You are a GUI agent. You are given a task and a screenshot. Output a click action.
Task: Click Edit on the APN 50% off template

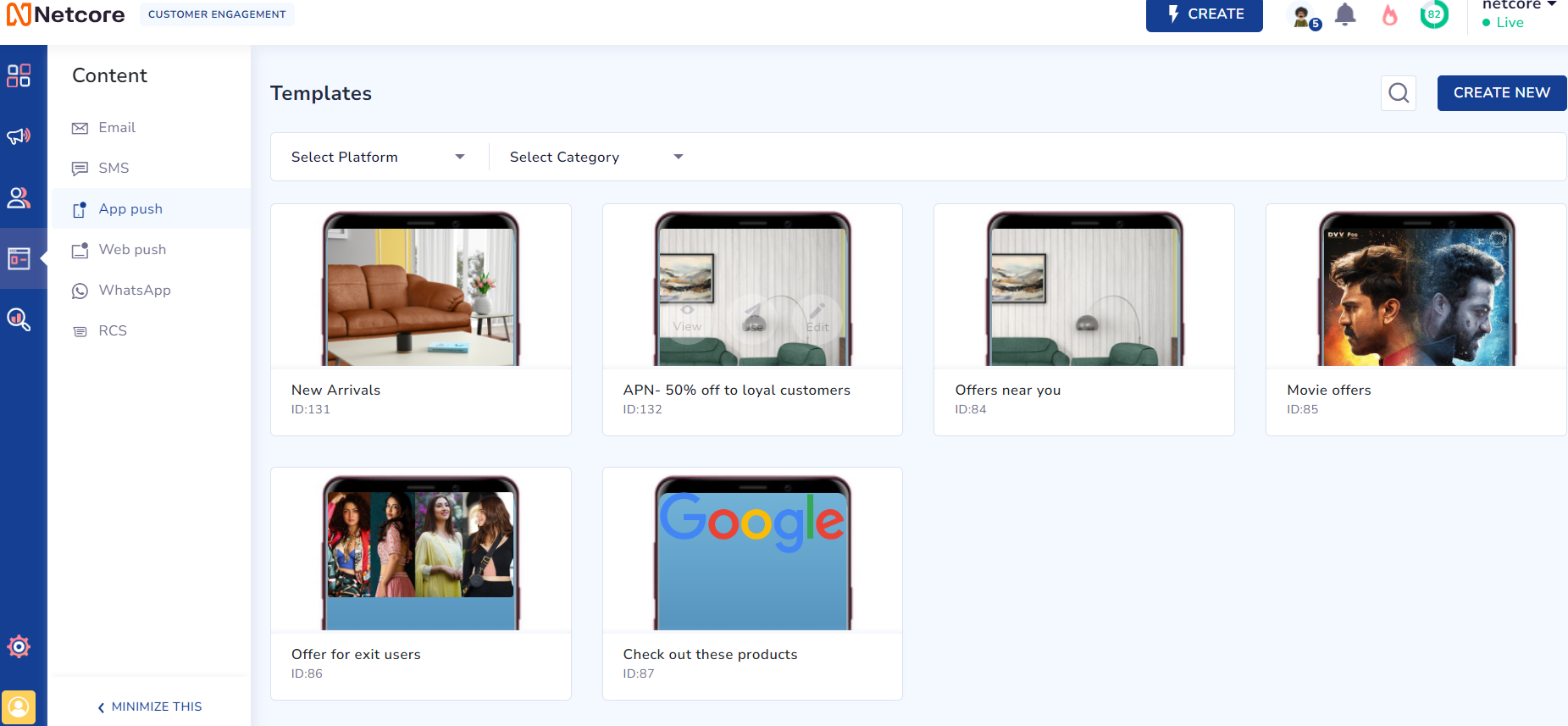[x=817, y=319]
